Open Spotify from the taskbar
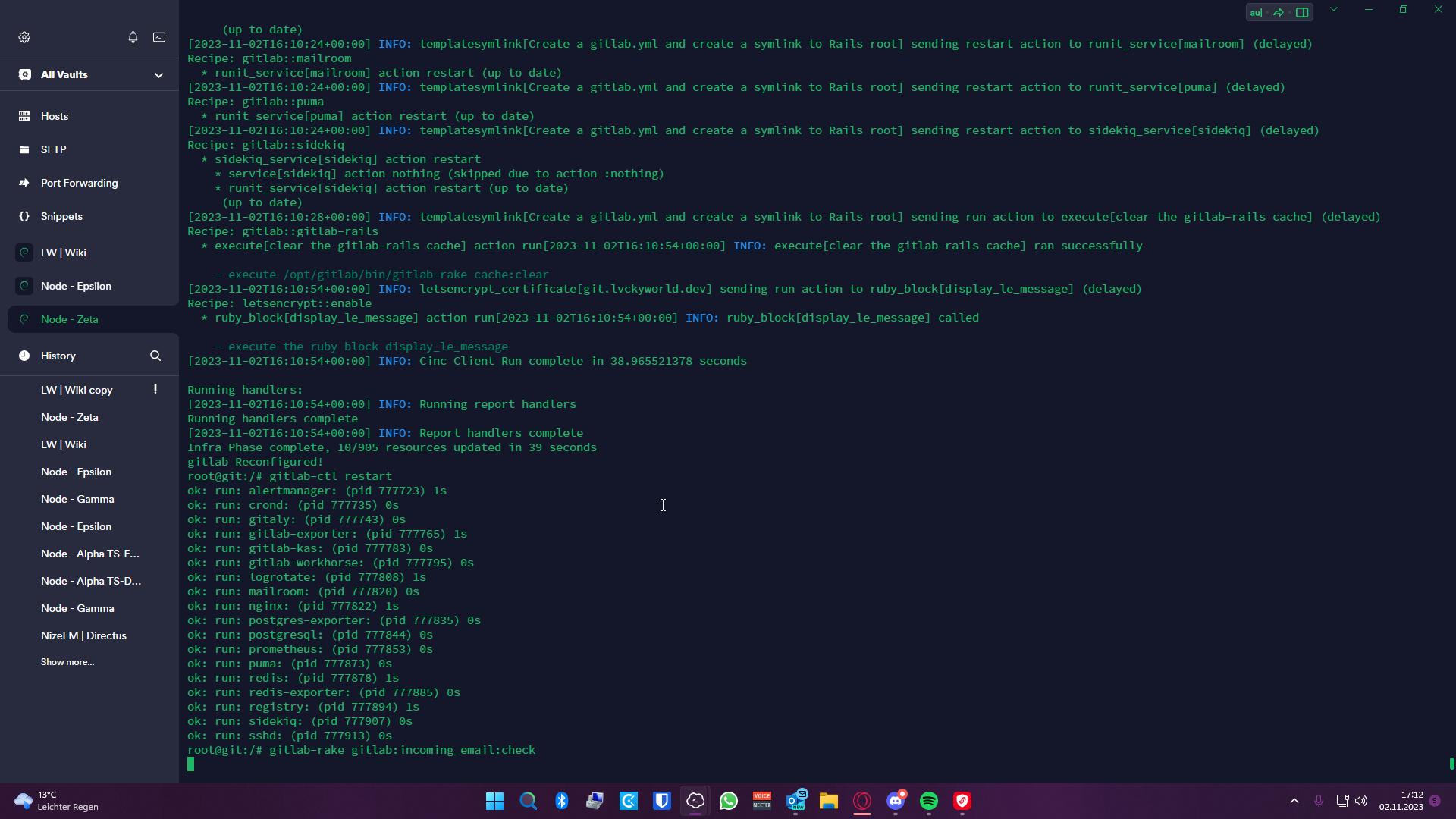 [x=929, y=801]
